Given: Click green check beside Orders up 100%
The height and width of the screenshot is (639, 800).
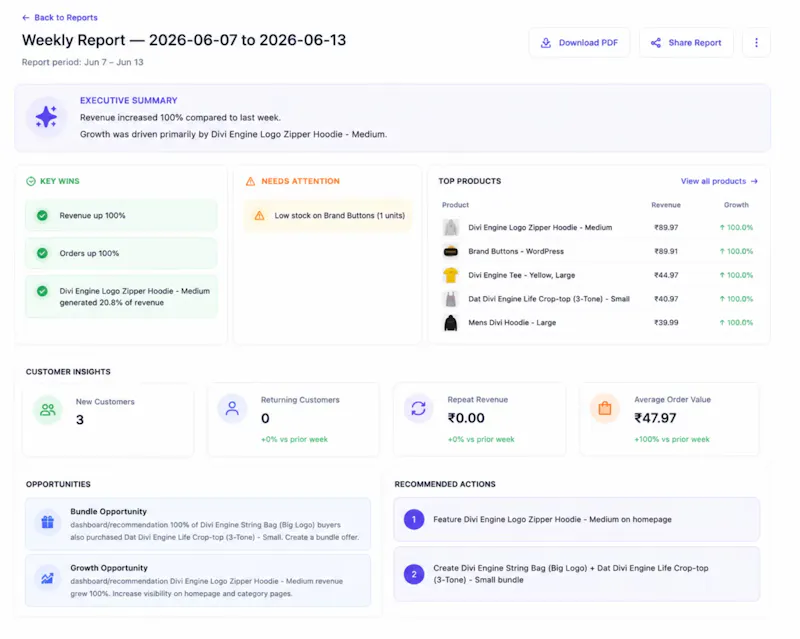Looking at the screenshot, I should point(42,253).
